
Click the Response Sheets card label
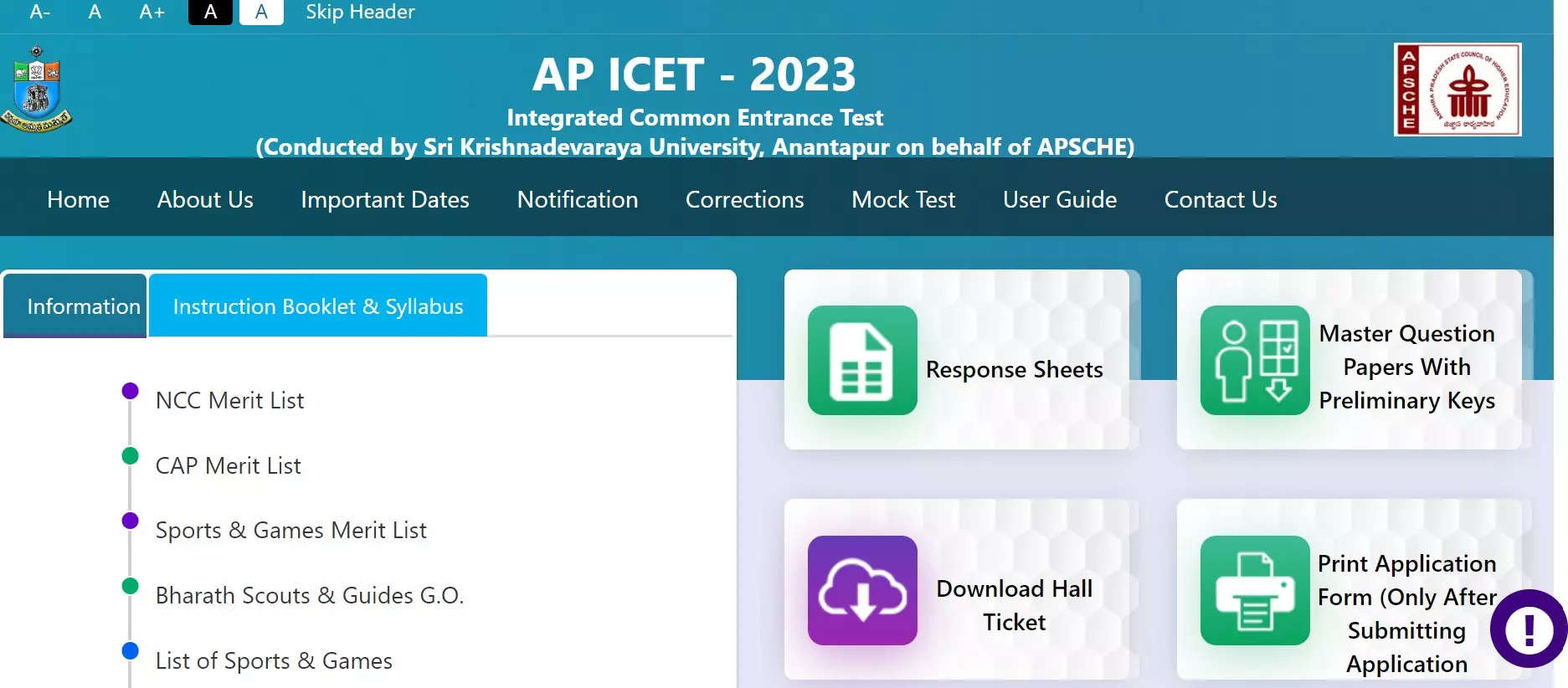1015,369
